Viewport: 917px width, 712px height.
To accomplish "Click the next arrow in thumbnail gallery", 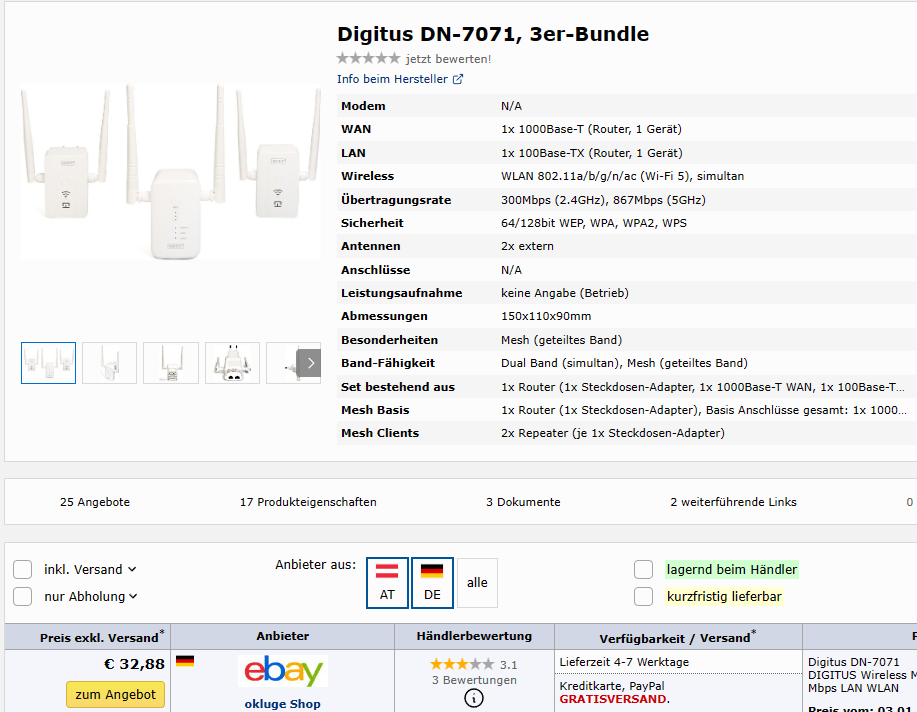I will 310,363.
